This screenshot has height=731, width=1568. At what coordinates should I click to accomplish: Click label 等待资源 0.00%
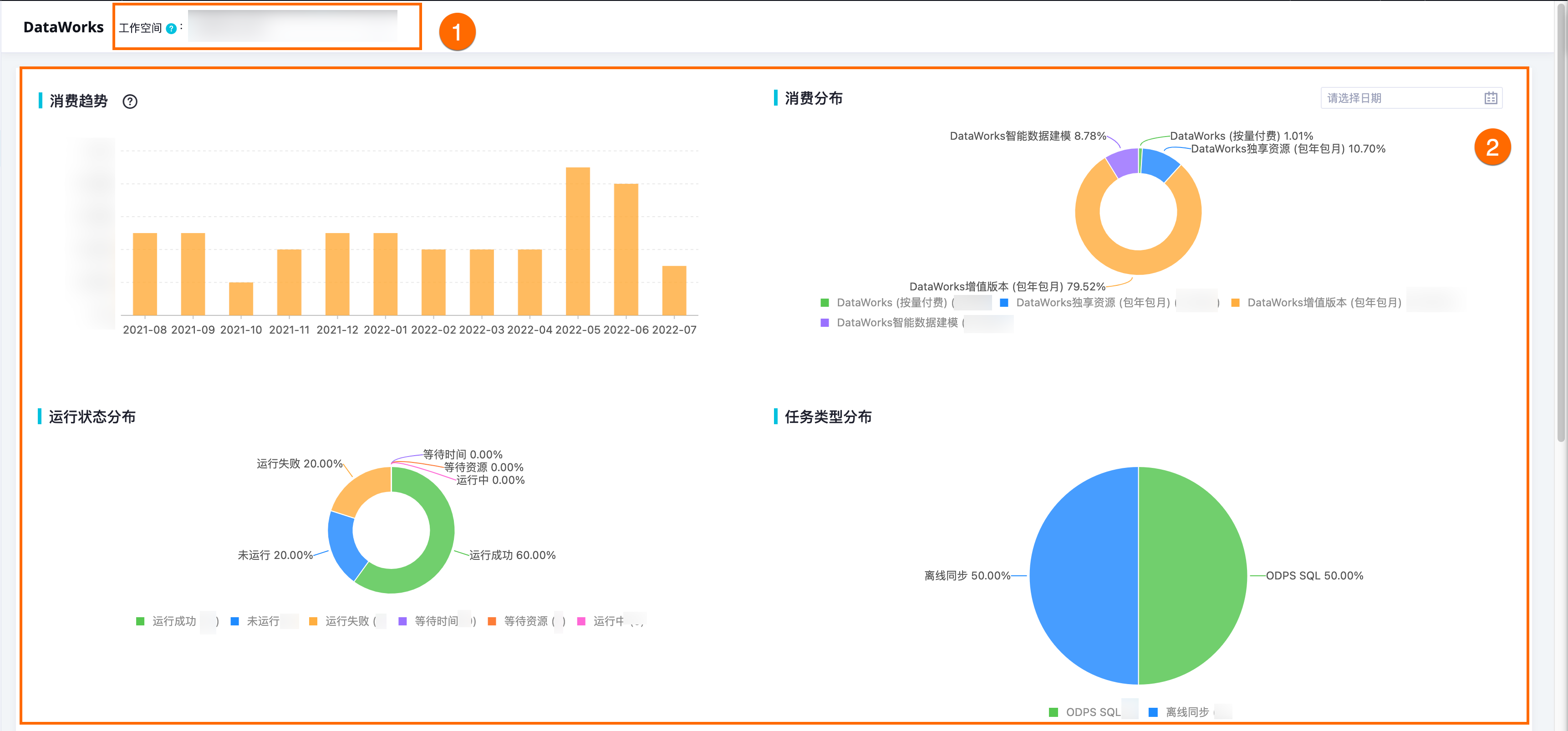pyautogui.click(x=484, y=467)
